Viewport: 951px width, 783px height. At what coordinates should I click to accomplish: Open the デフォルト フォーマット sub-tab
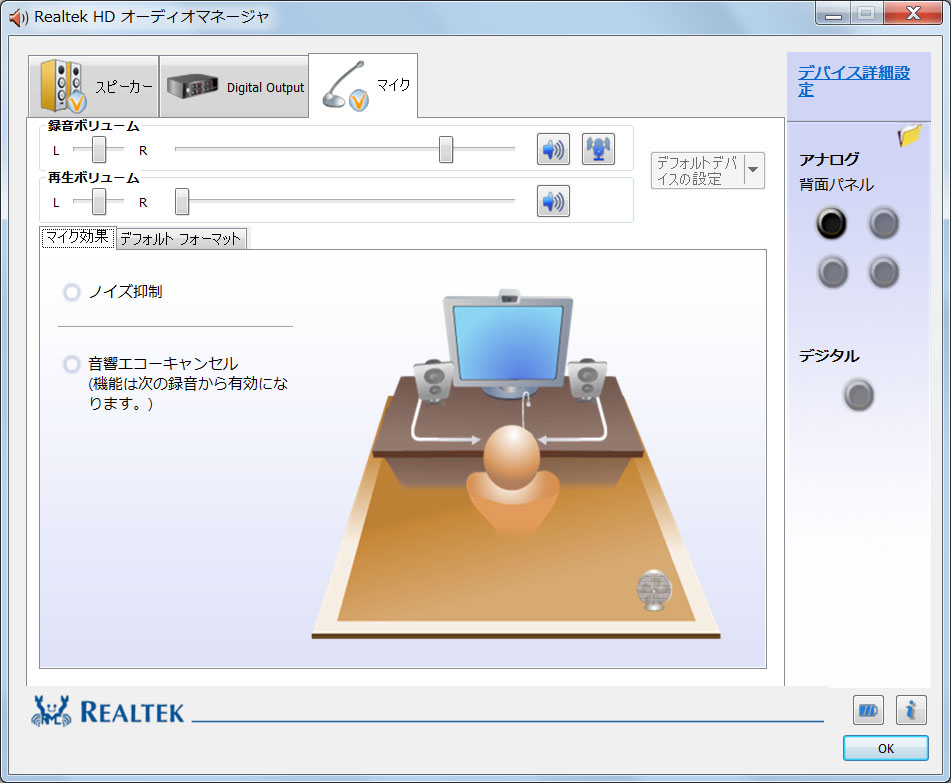(180, 238)
